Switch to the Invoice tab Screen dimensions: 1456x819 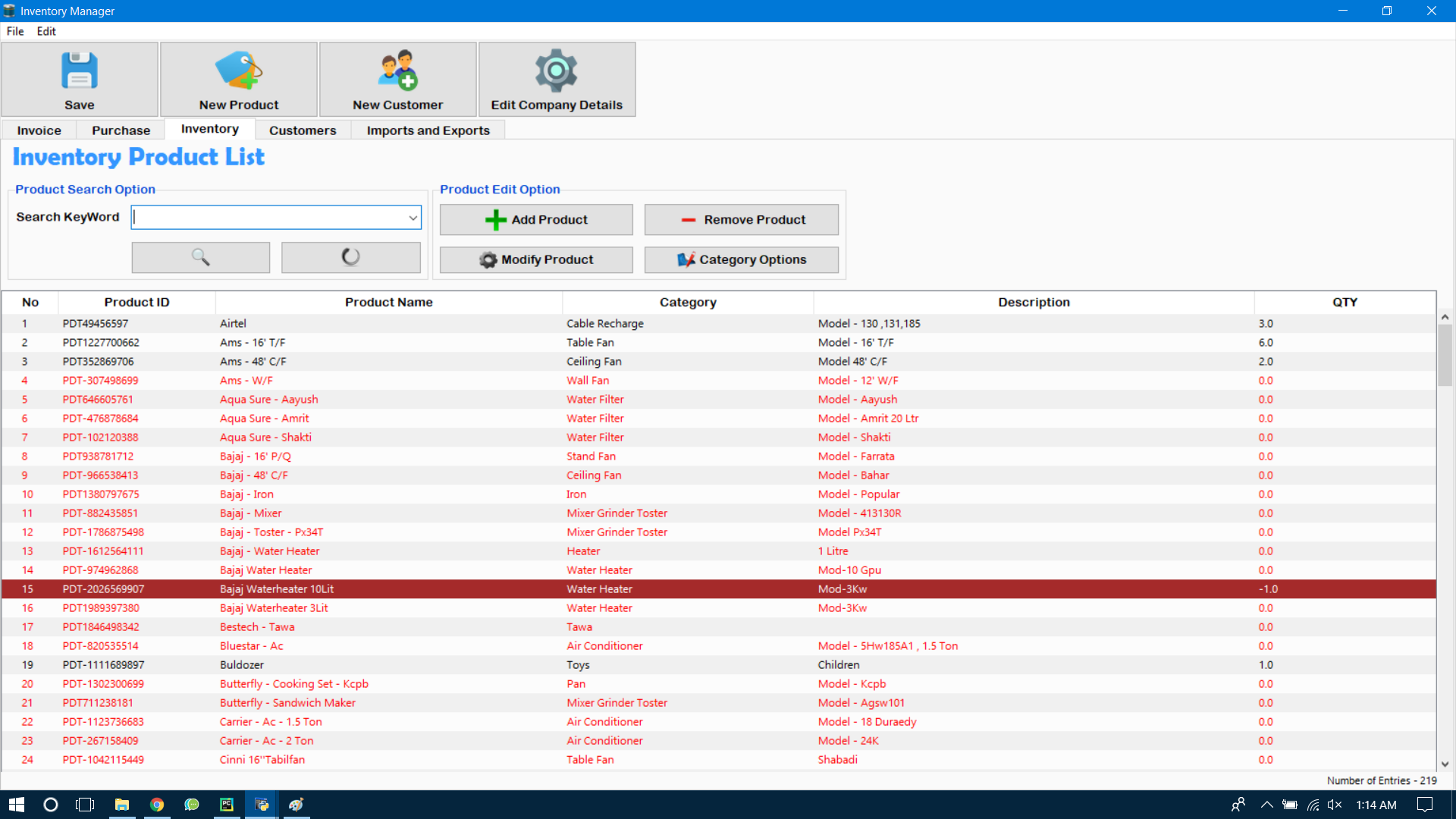[39, 130]
